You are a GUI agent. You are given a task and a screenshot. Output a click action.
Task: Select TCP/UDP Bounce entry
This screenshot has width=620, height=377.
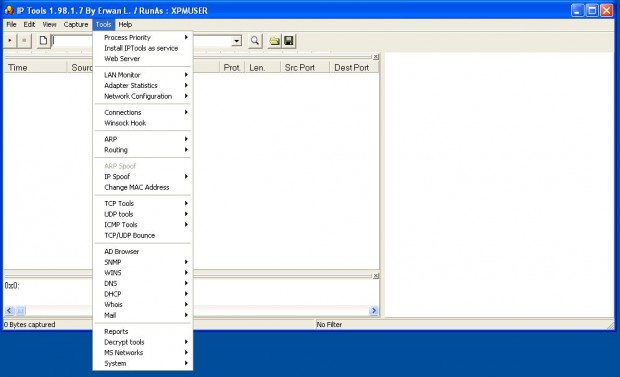point(143,235)
